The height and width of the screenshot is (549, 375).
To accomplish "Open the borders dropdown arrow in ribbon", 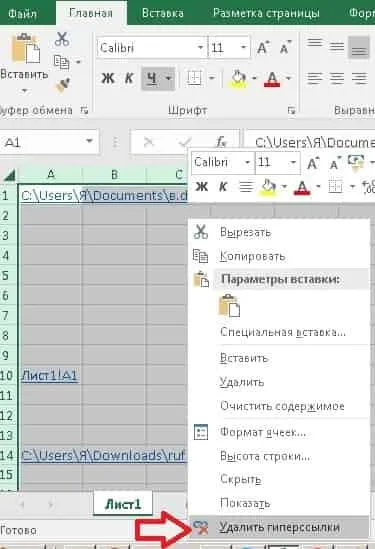I will (212, 78).
